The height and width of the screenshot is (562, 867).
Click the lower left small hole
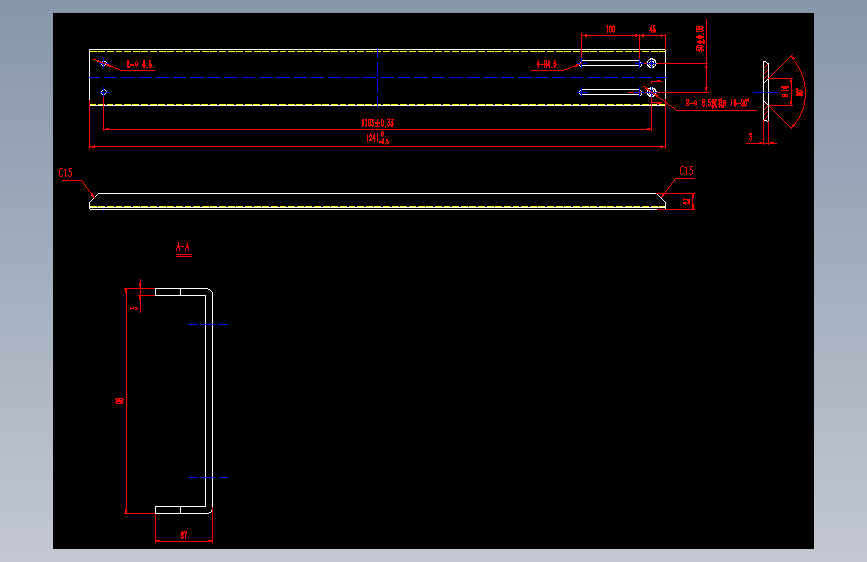coord(103,92)
